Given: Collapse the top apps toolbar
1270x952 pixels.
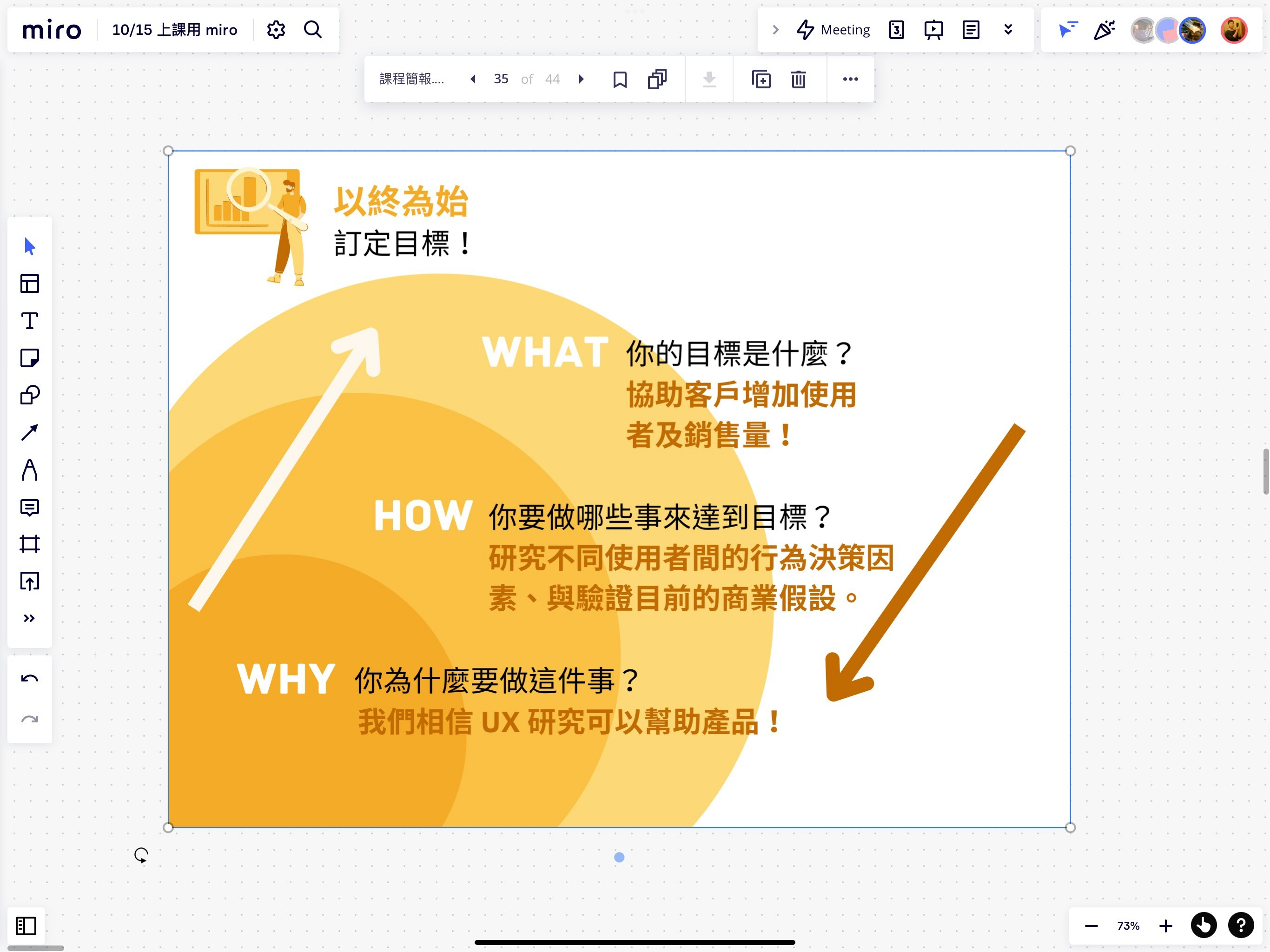Looking at the screenshot, I should pos(1009,30).
